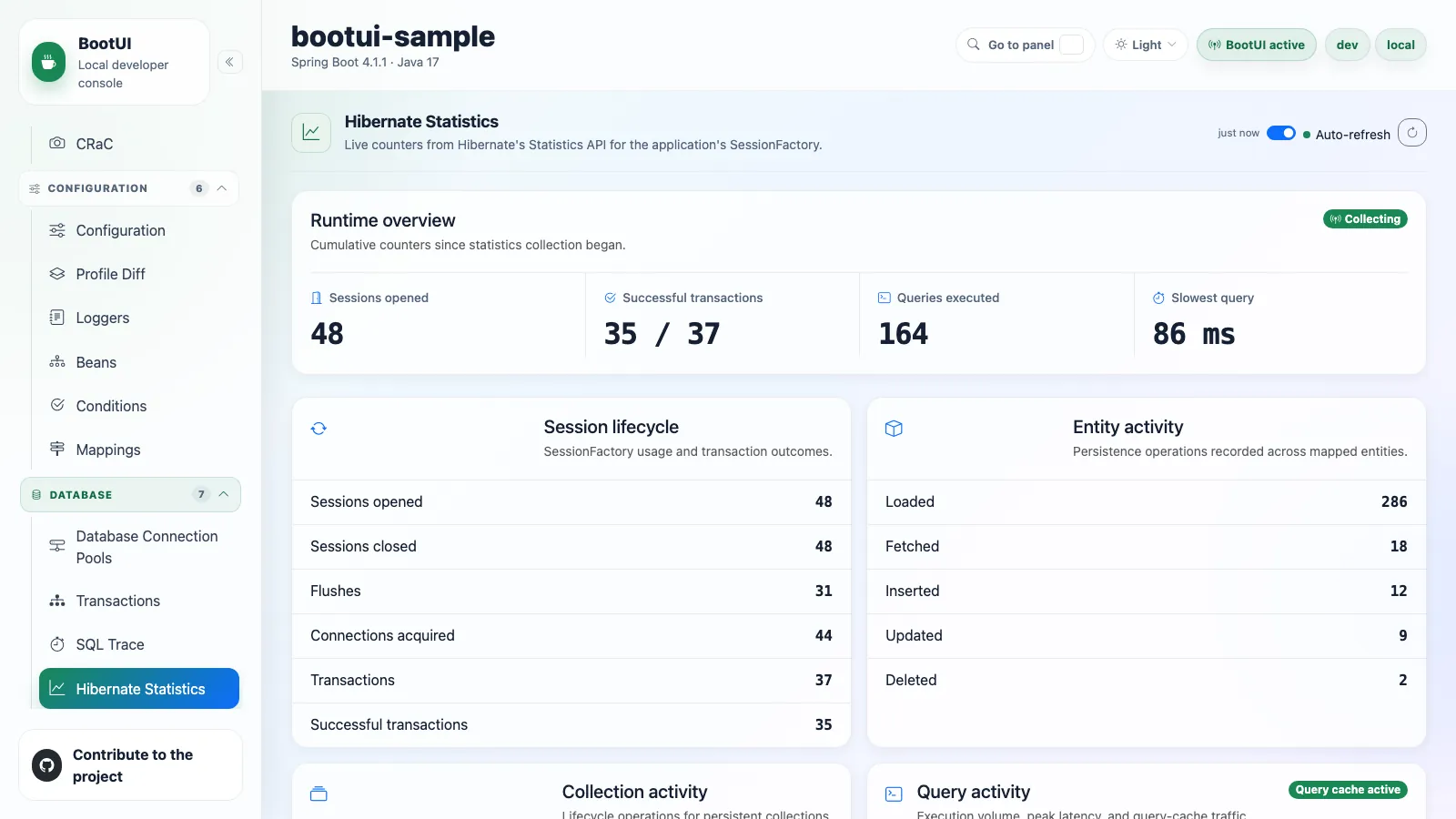The width and height of the screenshot is (1456, 819).
Task: Click the Beans hierarchy icon
Action: (x=57, y=361)
